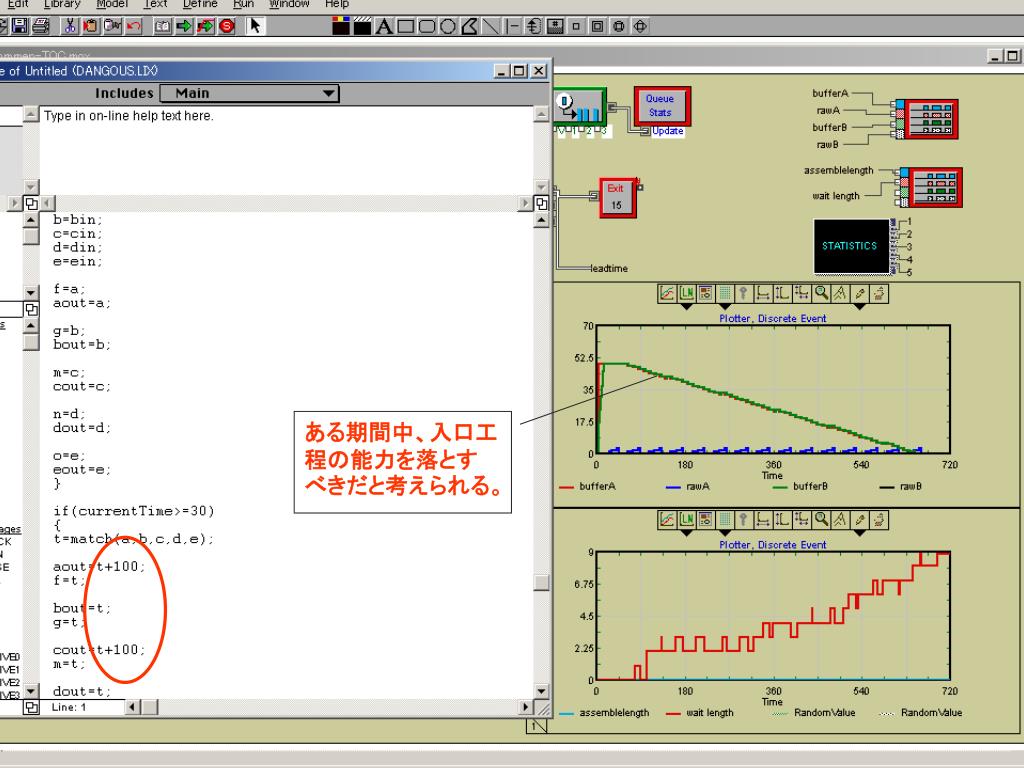Click the code line "if(currentTime>=30)"
The image size is (1024, 768).
(134, 511)
